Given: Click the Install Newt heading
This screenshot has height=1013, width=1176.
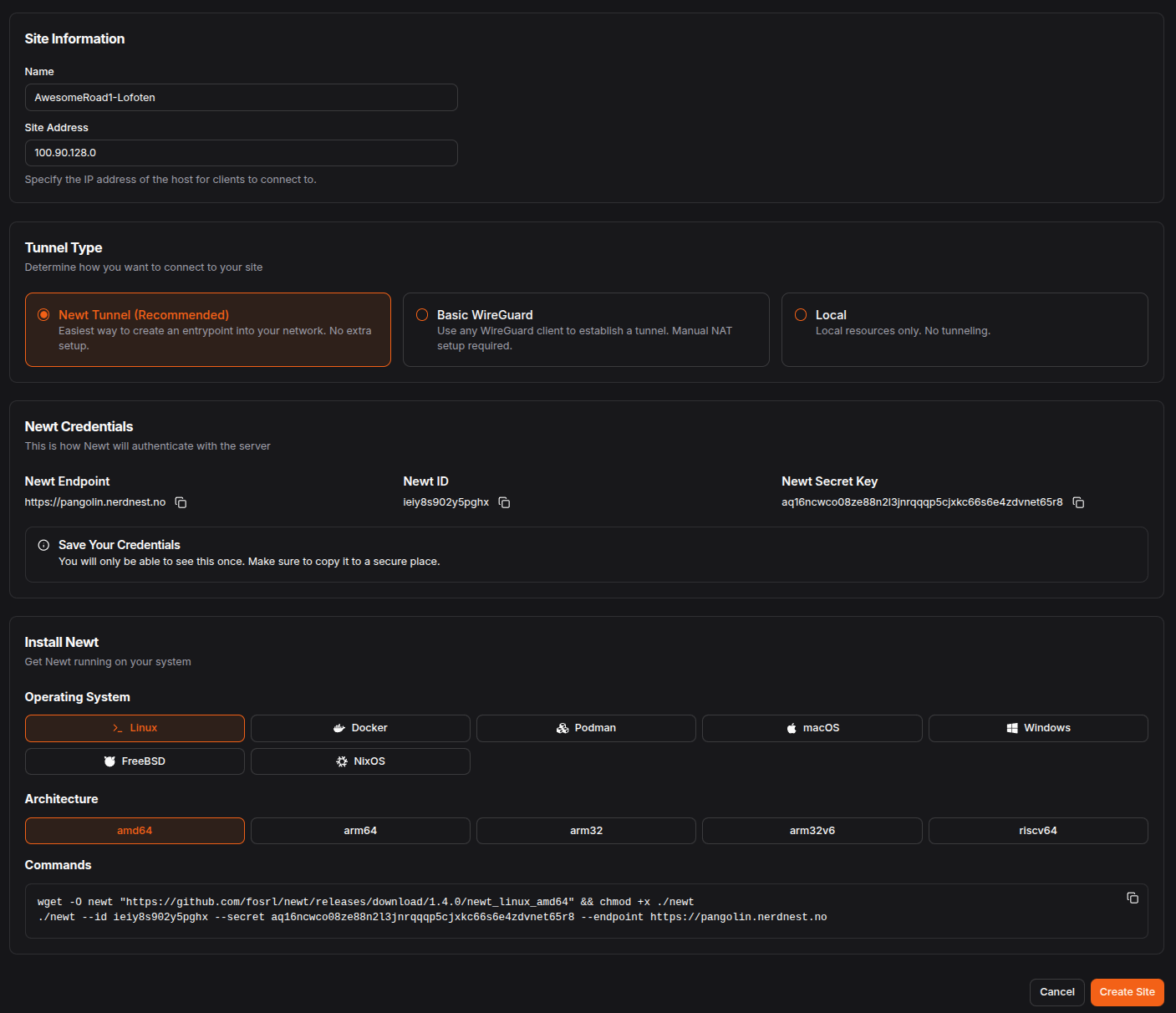Looking at the screenshot, I should tap(62, 642).
